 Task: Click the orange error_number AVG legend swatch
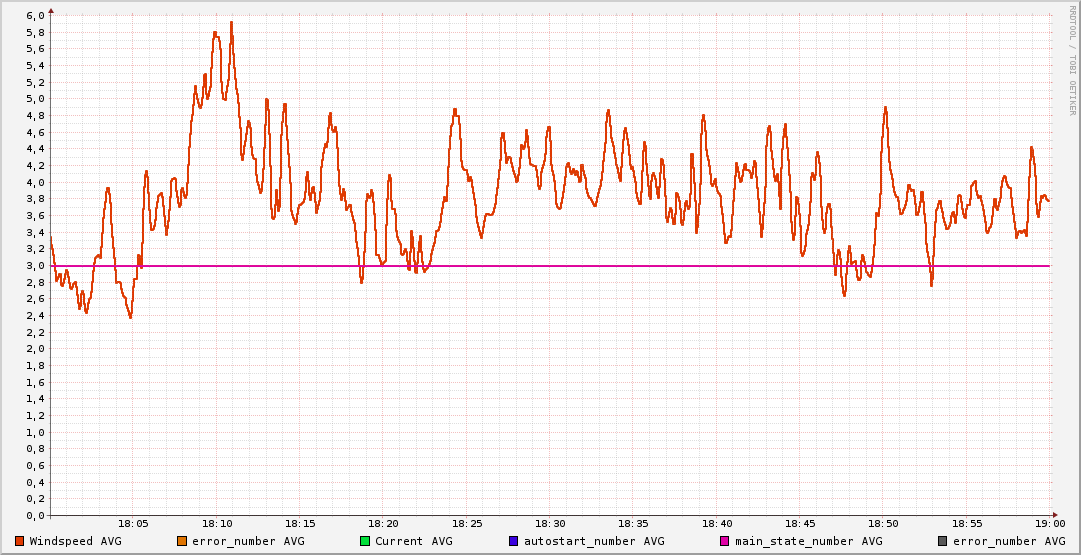coord(181,541)
